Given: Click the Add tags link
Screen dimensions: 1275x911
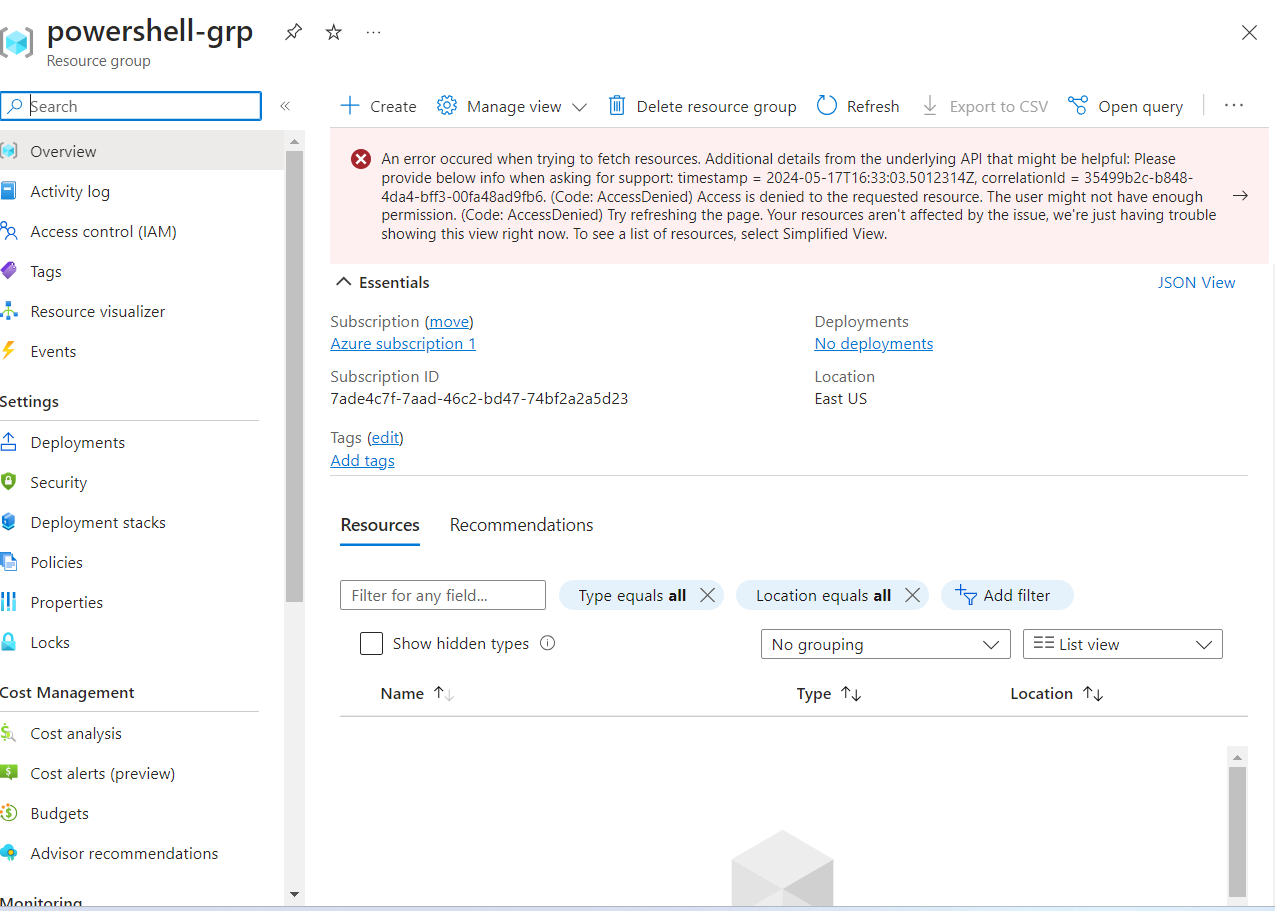Looking at the screenshot, I should (x=362, y=461).
